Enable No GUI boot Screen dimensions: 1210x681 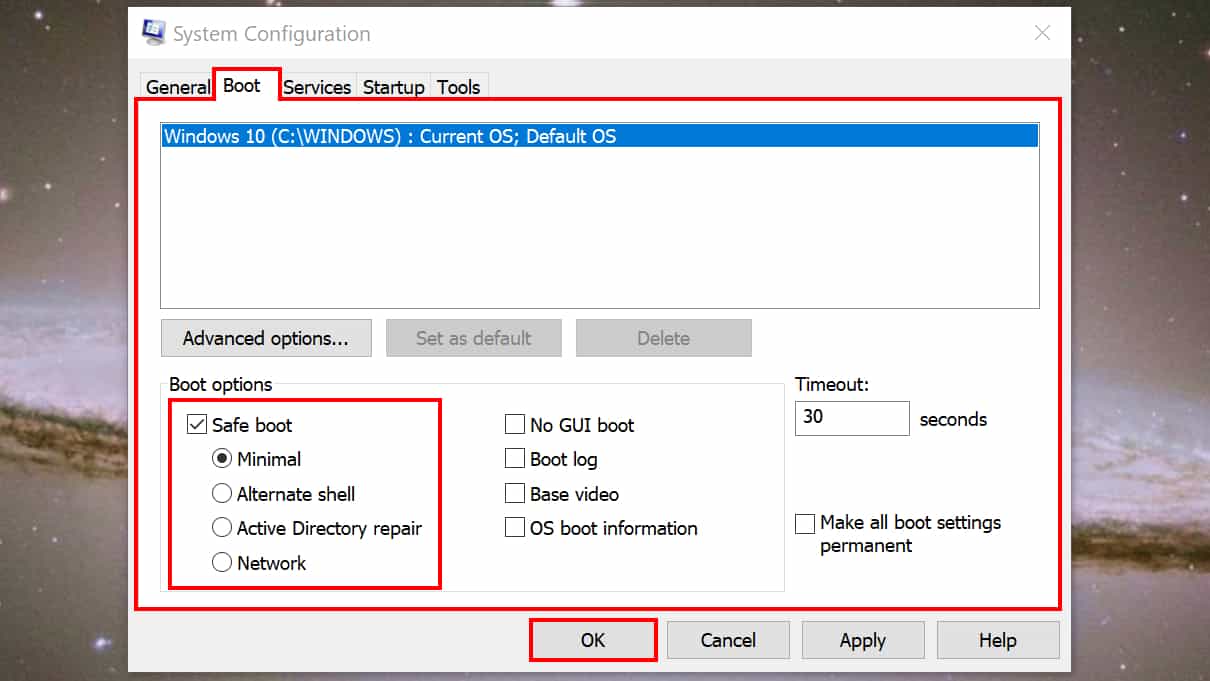pyautogui.click(x=515, y=425)
